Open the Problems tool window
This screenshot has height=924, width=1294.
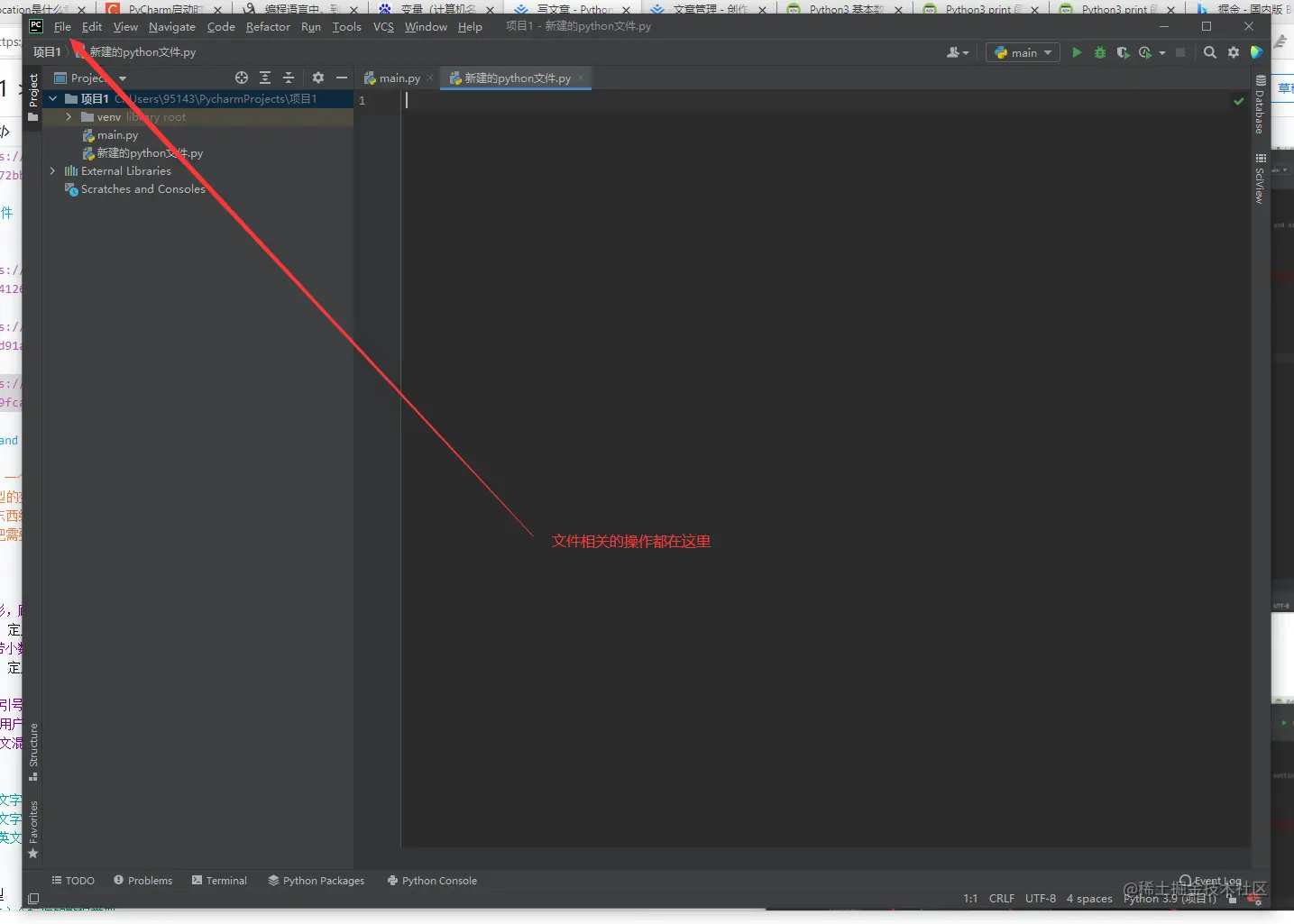(x=142, y=881)
